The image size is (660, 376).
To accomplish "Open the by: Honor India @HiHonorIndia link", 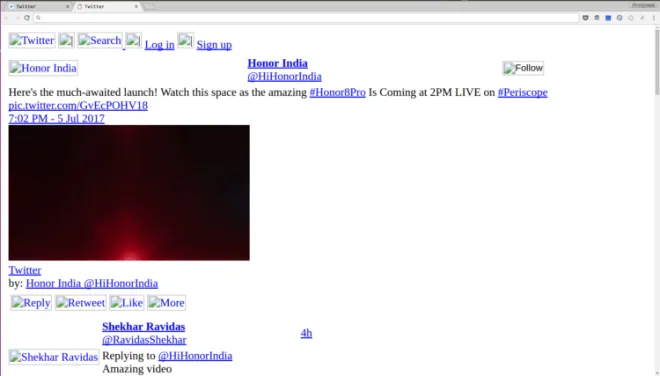I will pos(92,283).
